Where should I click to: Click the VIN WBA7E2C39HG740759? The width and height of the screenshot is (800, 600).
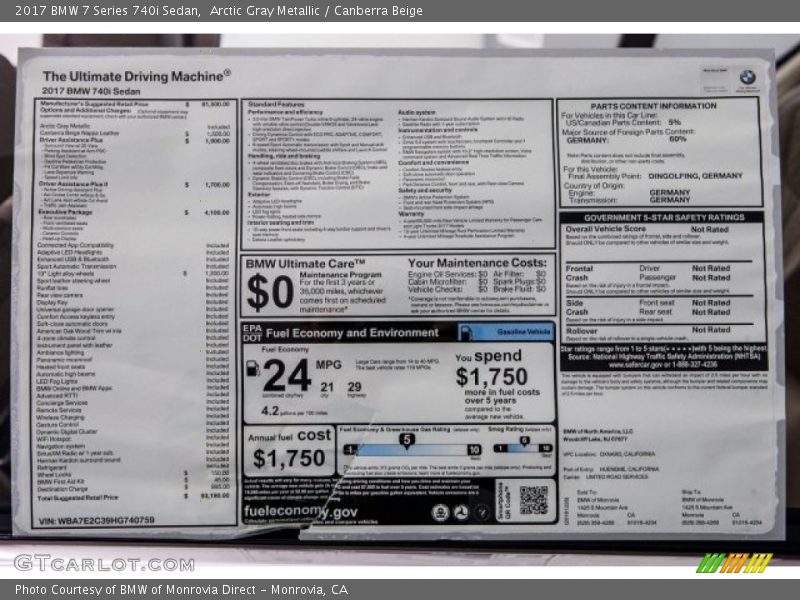point(96,520)
